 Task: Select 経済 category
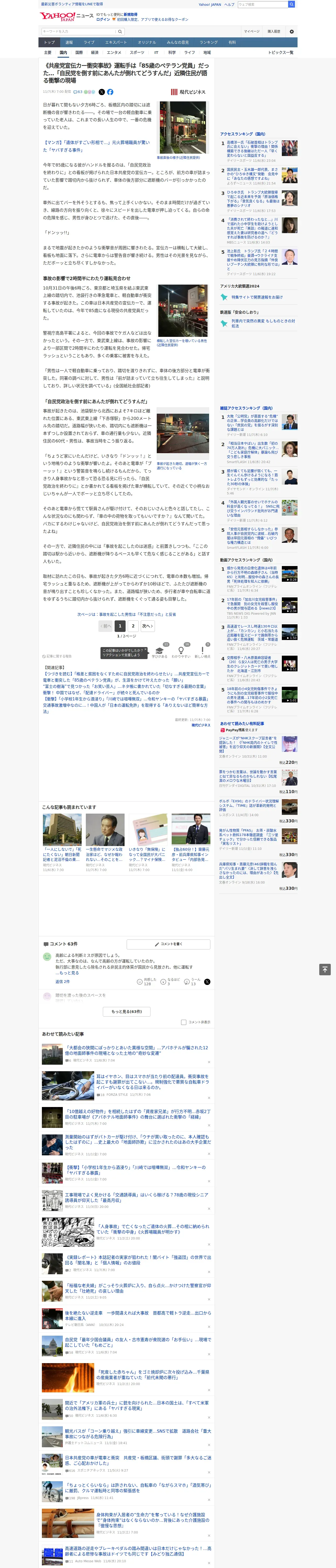(x=94, y=52)
